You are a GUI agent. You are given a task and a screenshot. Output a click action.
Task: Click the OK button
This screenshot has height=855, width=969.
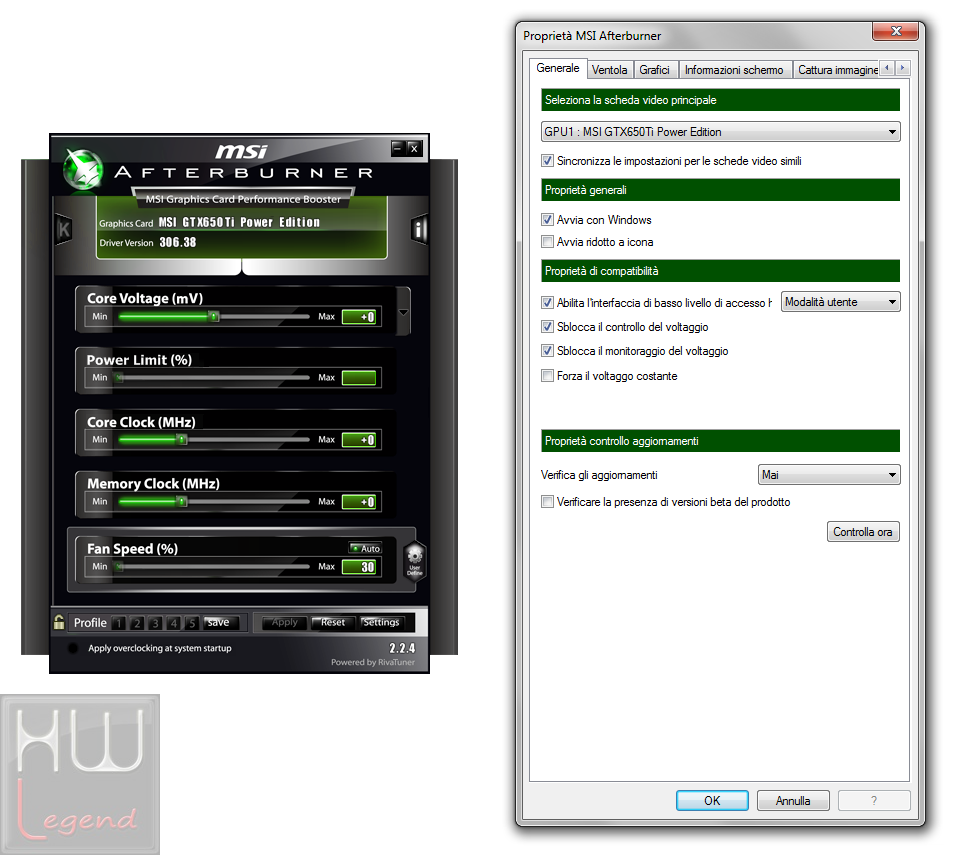click(x=712, y=801)
